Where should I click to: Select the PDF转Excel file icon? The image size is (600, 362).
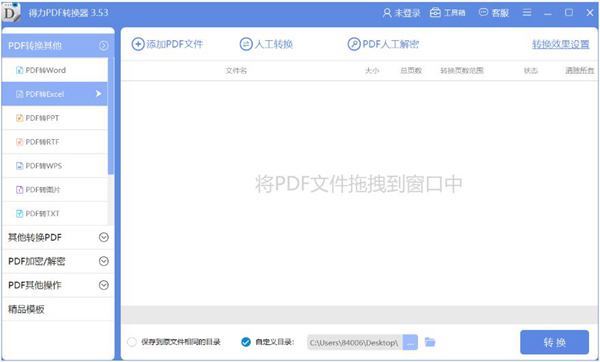click(x=20, y=94)
